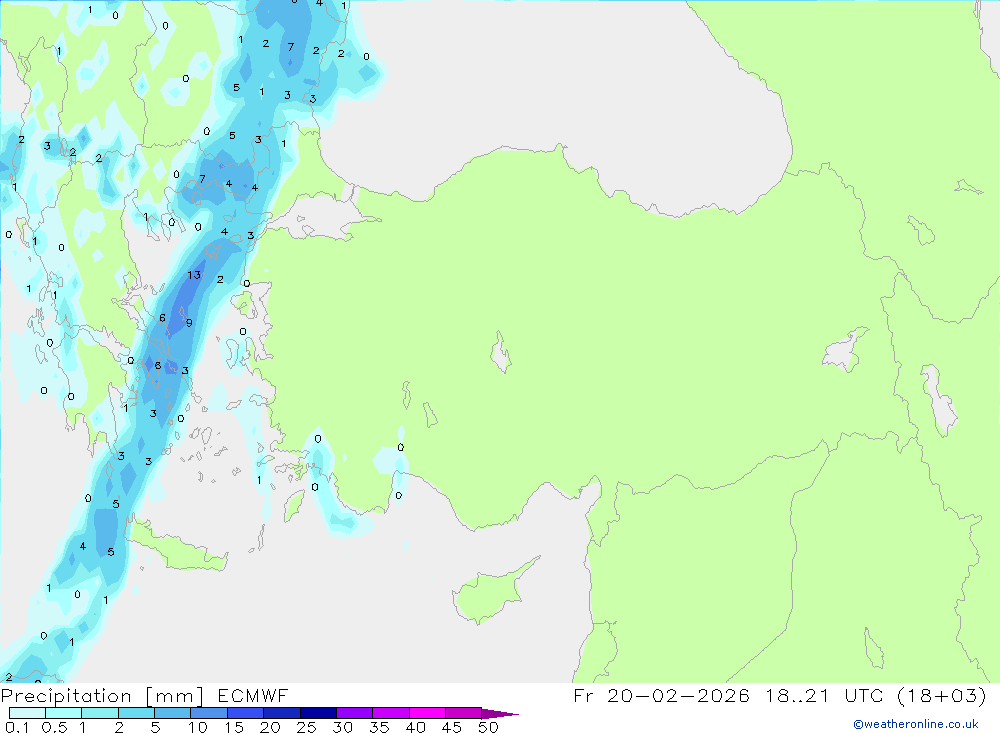Click the "(18+03)" forecast offset text
1000x733 pixels.
click(941, 695)
